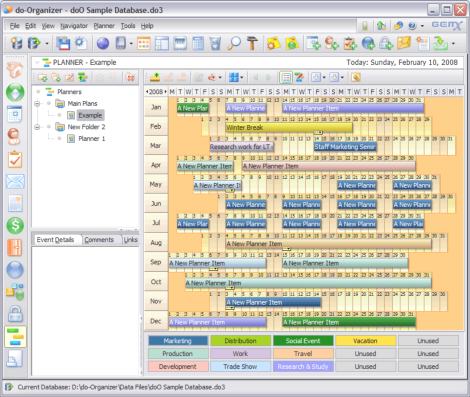The height and width of the screenshot is (397, 470).
Task: Add new password with lock-plus icon
Action: pos(386,43)
